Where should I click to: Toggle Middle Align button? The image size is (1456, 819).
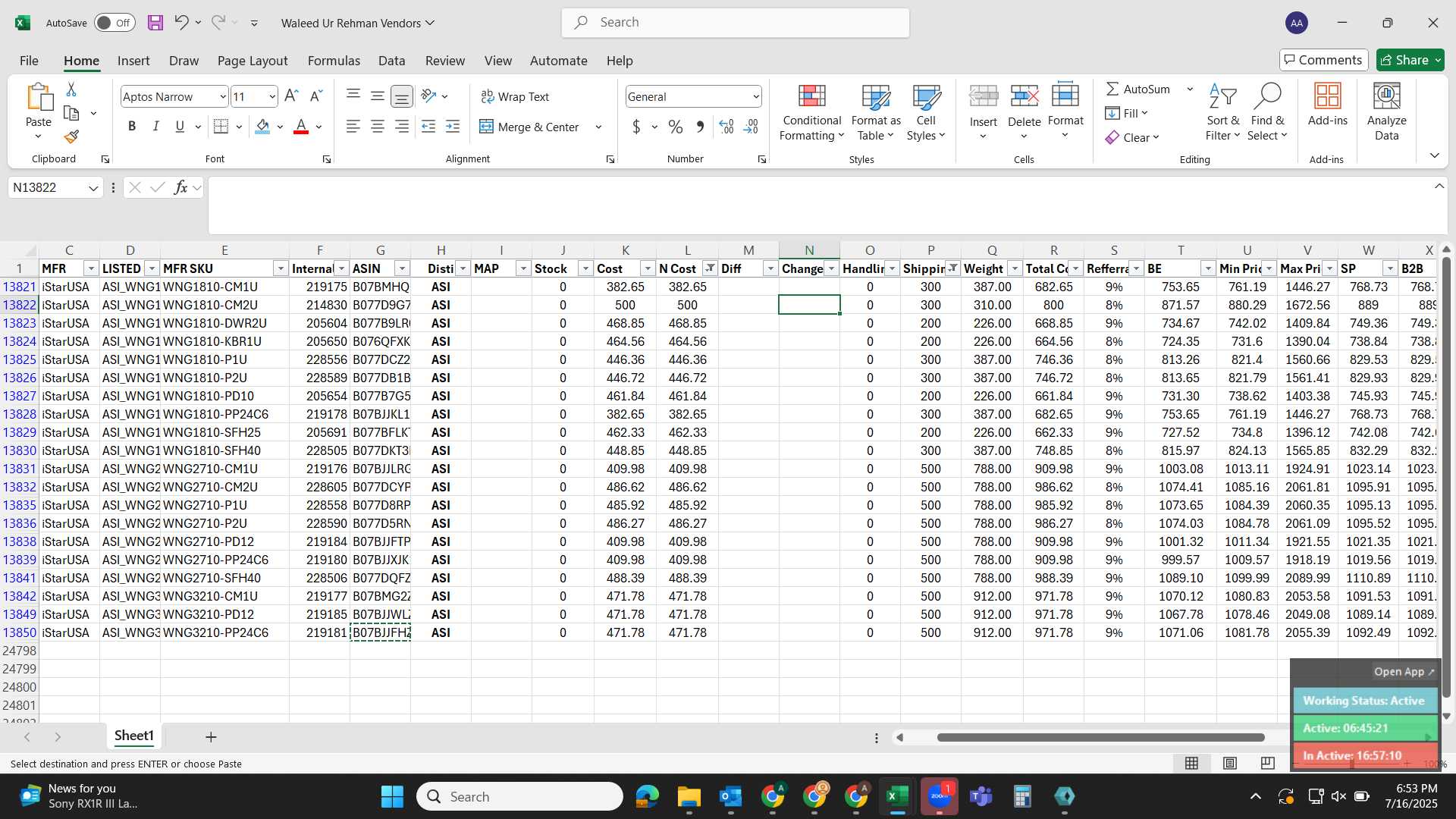click(x=377, y=96)
